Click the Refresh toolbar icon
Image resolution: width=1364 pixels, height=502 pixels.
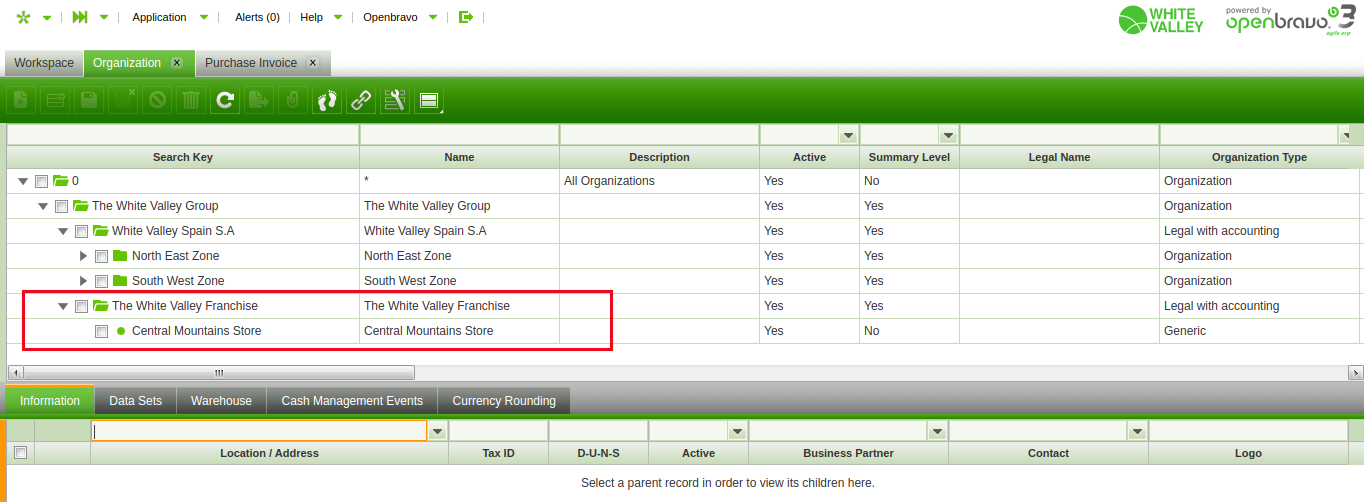225,100
